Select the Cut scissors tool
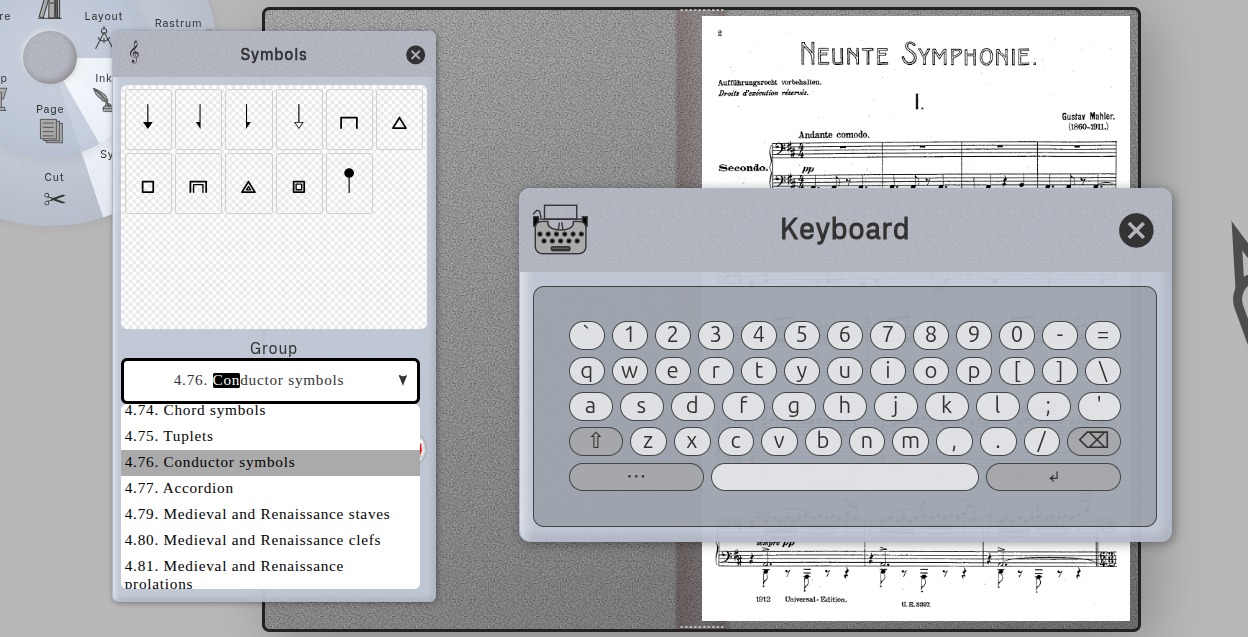Image resolution: width=1248 pixels, height=637 pixels. [x=54, y=191]
